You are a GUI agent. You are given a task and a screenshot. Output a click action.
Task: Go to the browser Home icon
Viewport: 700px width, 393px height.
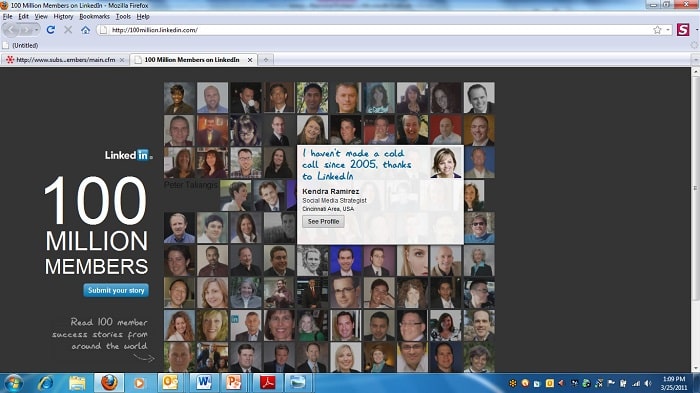(x=85, y=30)
